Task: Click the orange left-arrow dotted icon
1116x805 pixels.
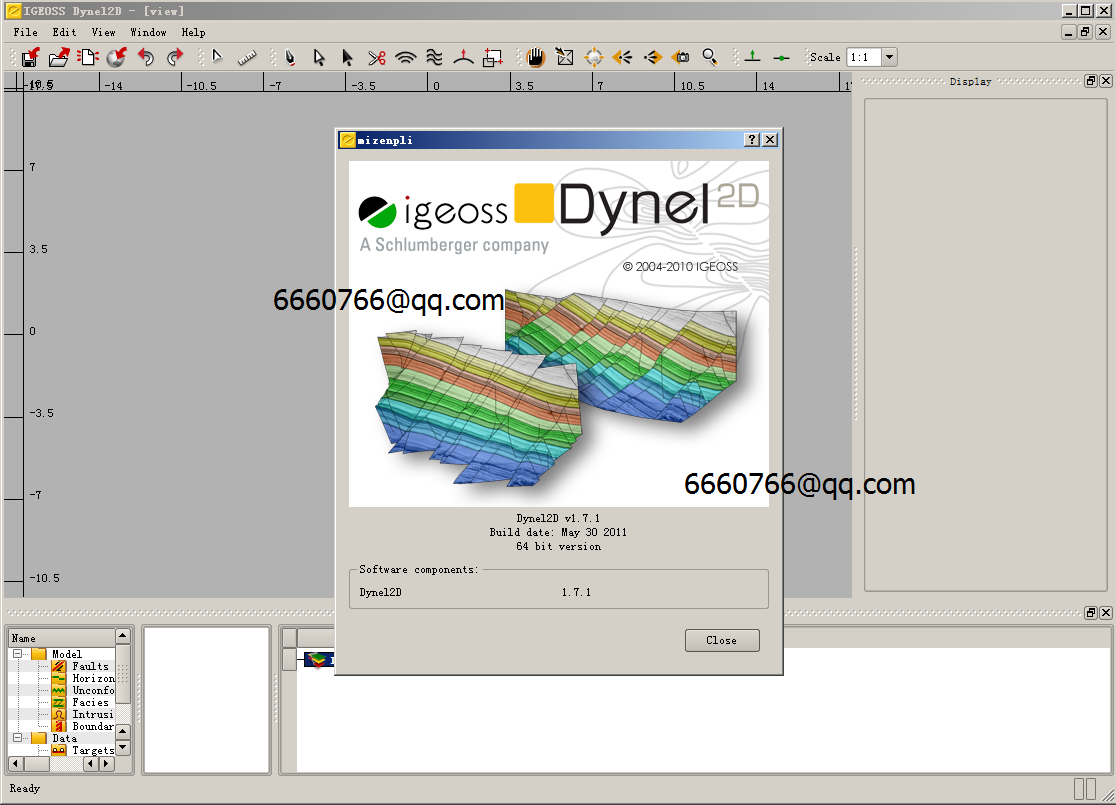Action: pyautogui.click(x=623, y=58)
